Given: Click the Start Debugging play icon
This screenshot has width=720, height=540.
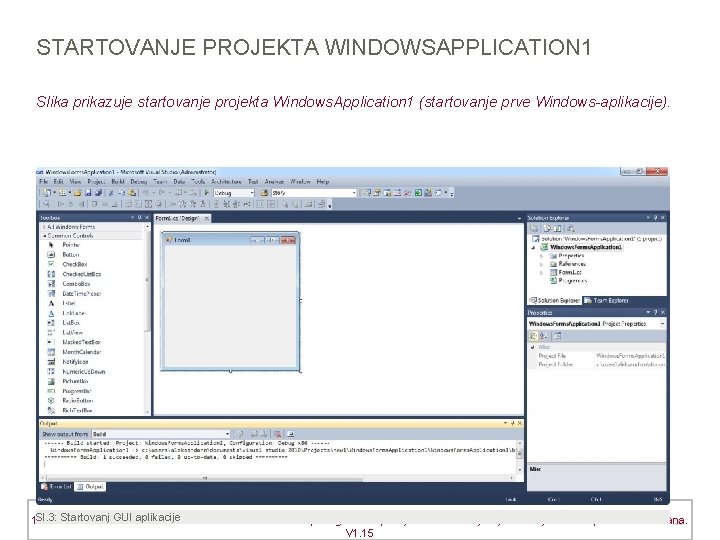Looking at the screenshot, I should click(207, 193).
